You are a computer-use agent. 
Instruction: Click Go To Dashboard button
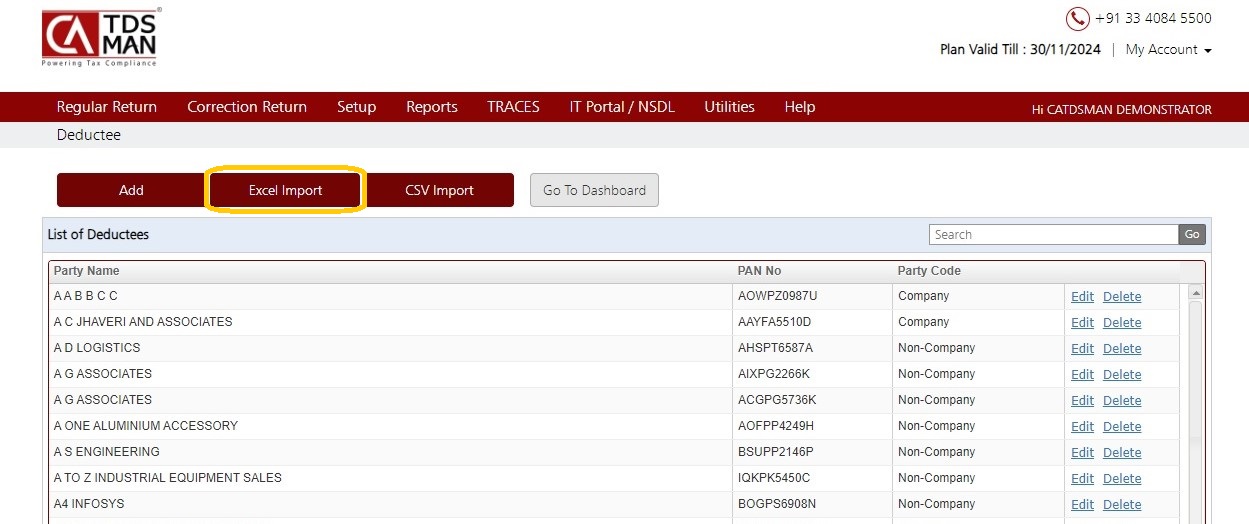[594, 190]
